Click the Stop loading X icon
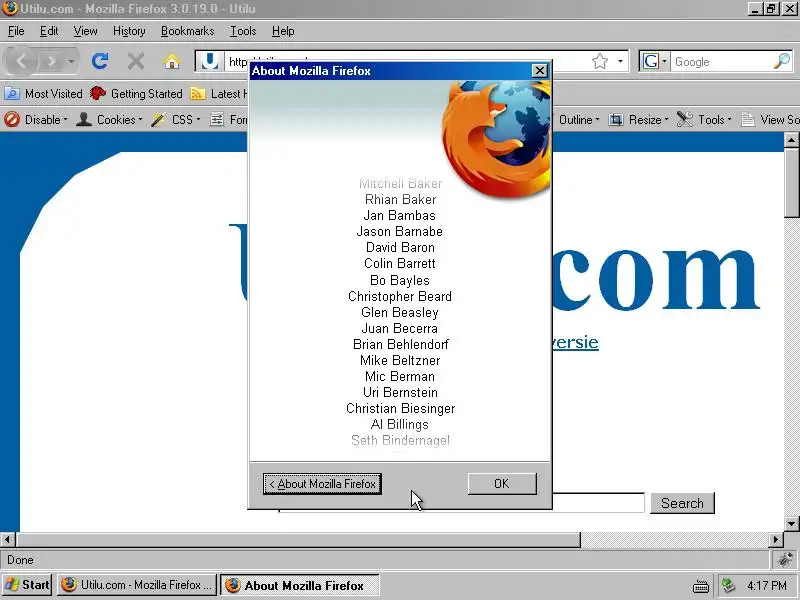The height and width of the screenshot is (600, 800). click(136, 62)
